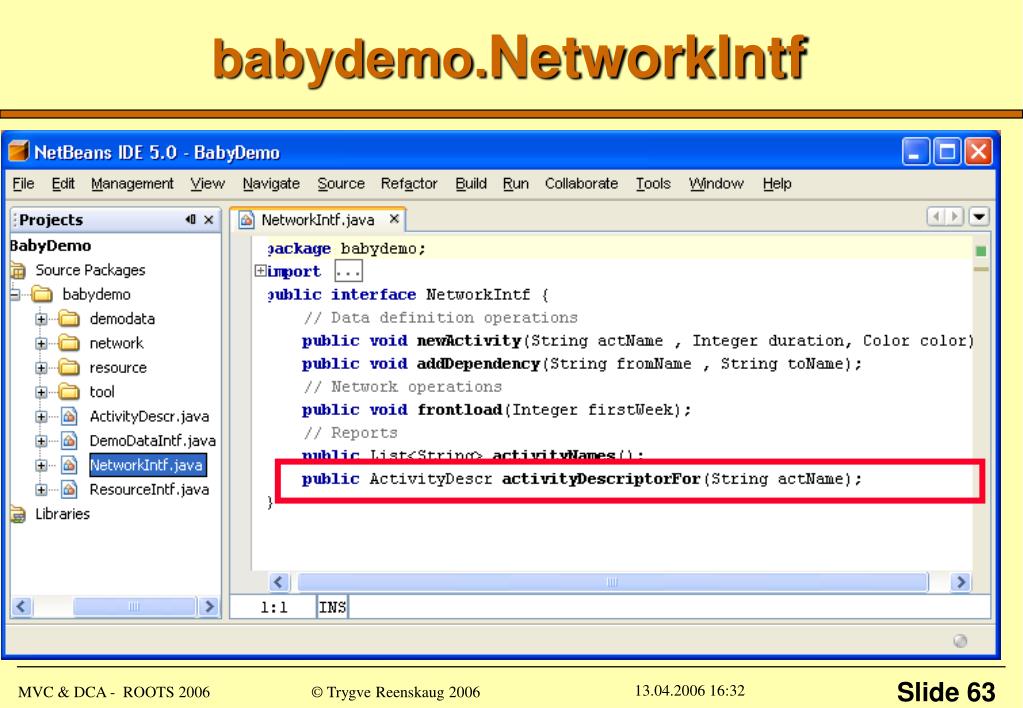Click the NetworkIntf.java tab file icon
Screen dimensions: 1023x708
click(x=247, y=220)
